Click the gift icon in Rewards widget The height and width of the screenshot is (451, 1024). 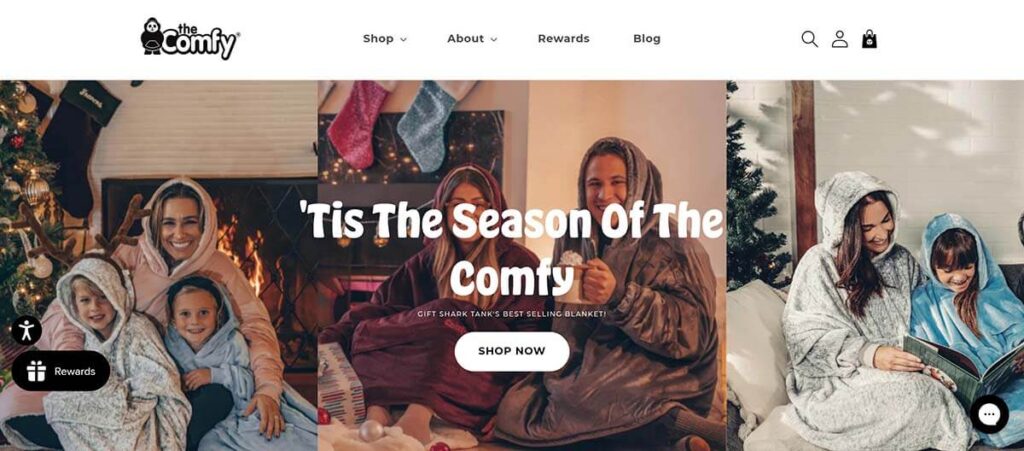pyautogui.click(x=36, y=371)
